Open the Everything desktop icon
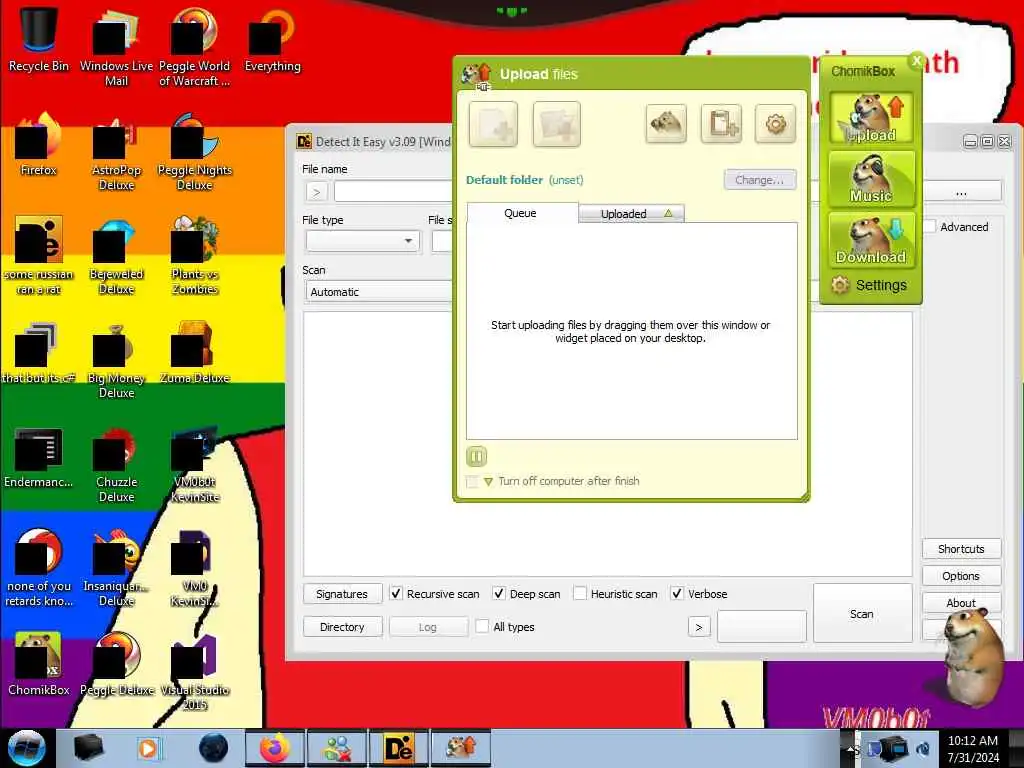1024x768 pixels. click(272, 40)
